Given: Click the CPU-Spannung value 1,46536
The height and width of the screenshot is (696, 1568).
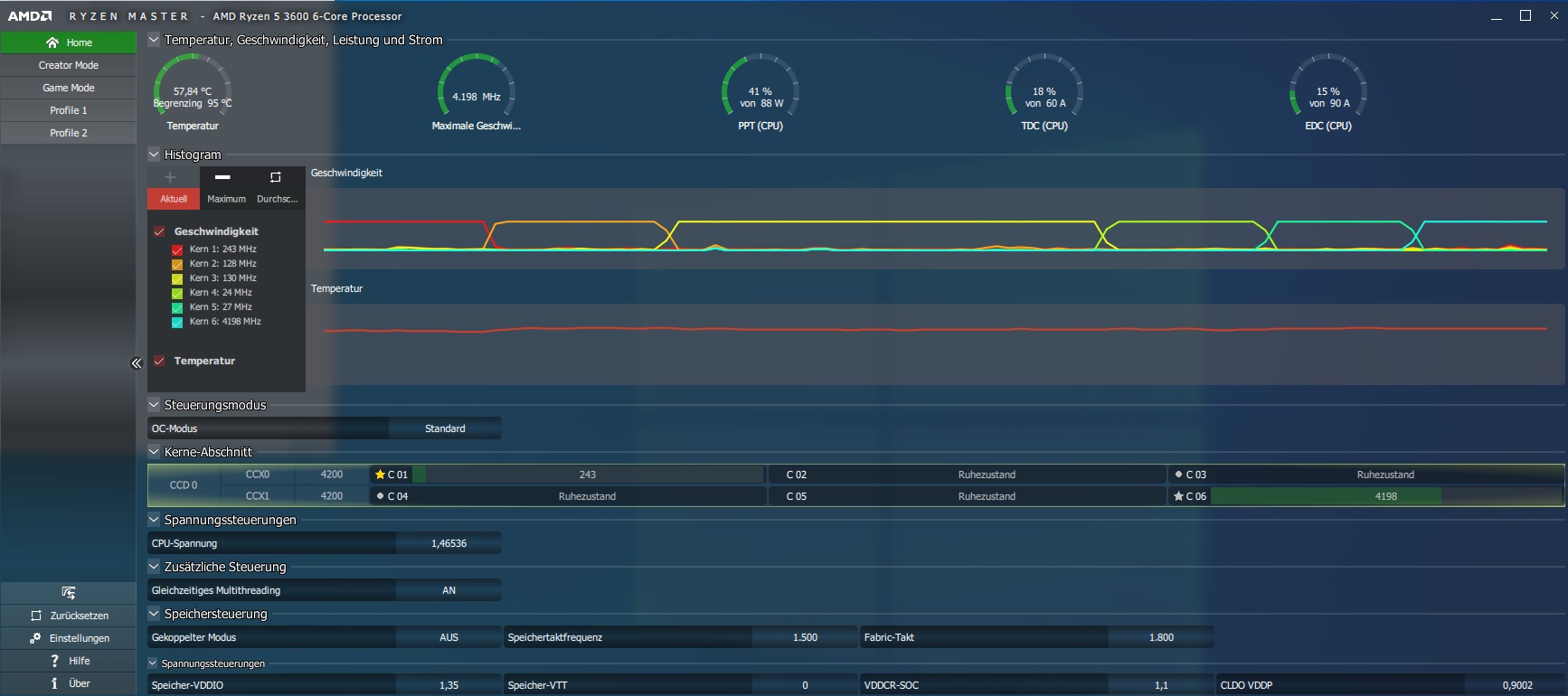Looking at the screenshot, I should 449,543.
